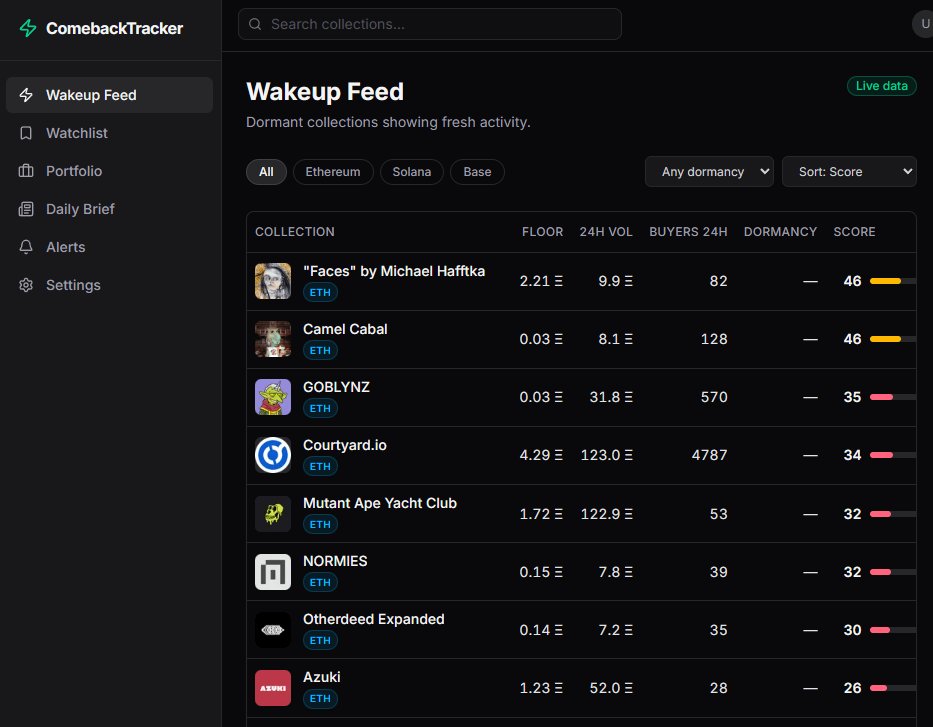Select the All chain filter
Image resolution: width=933 pixels, height=727 pixels.
[266, 172]
